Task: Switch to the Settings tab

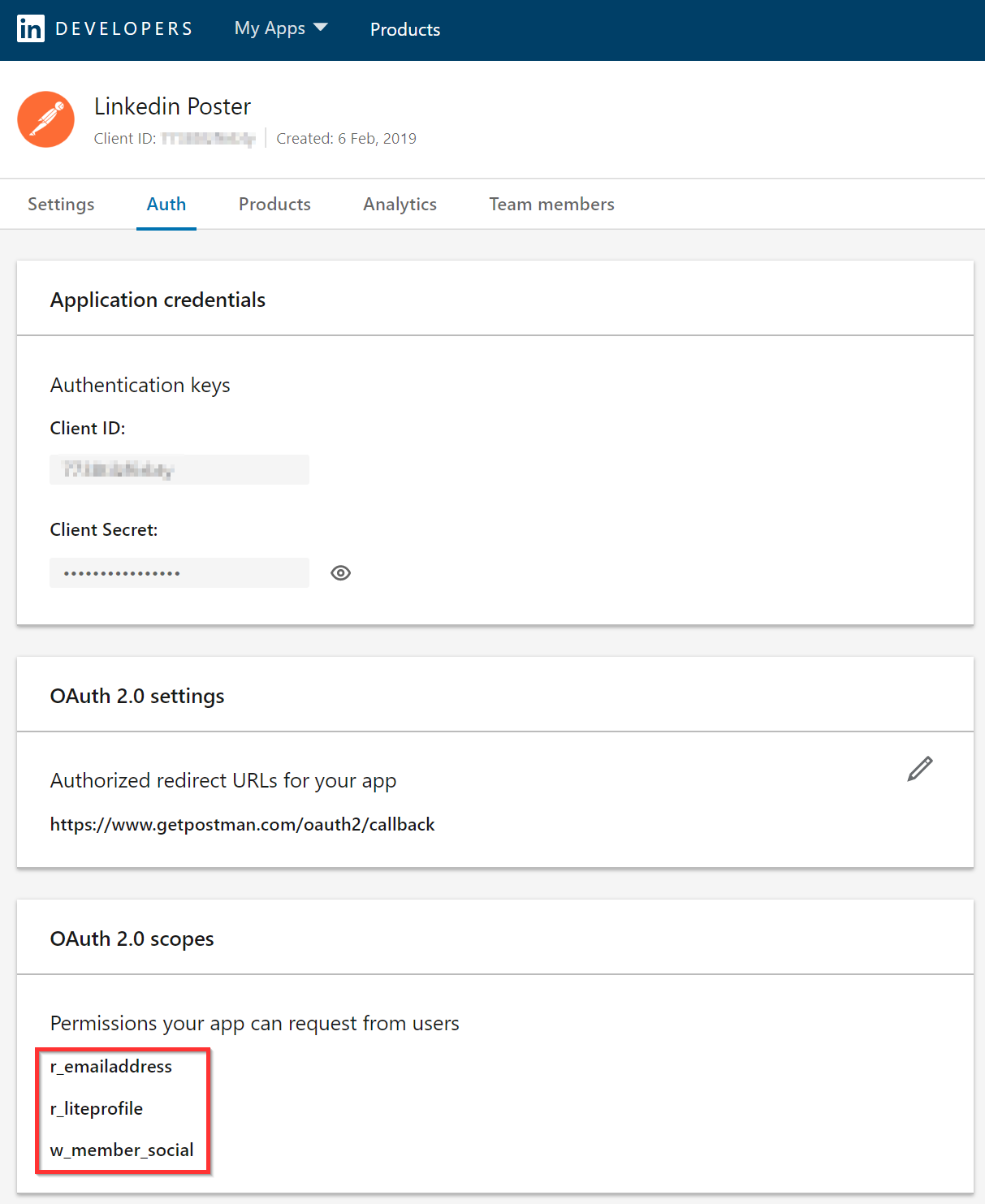Action: 61,205
